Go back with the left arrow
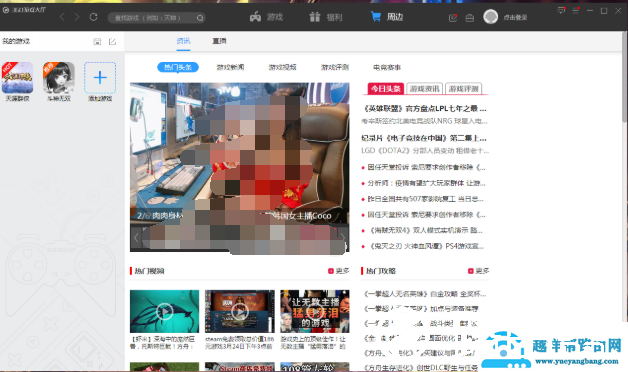This screenshot has width=628, height=372. click(x=62, y=17)
